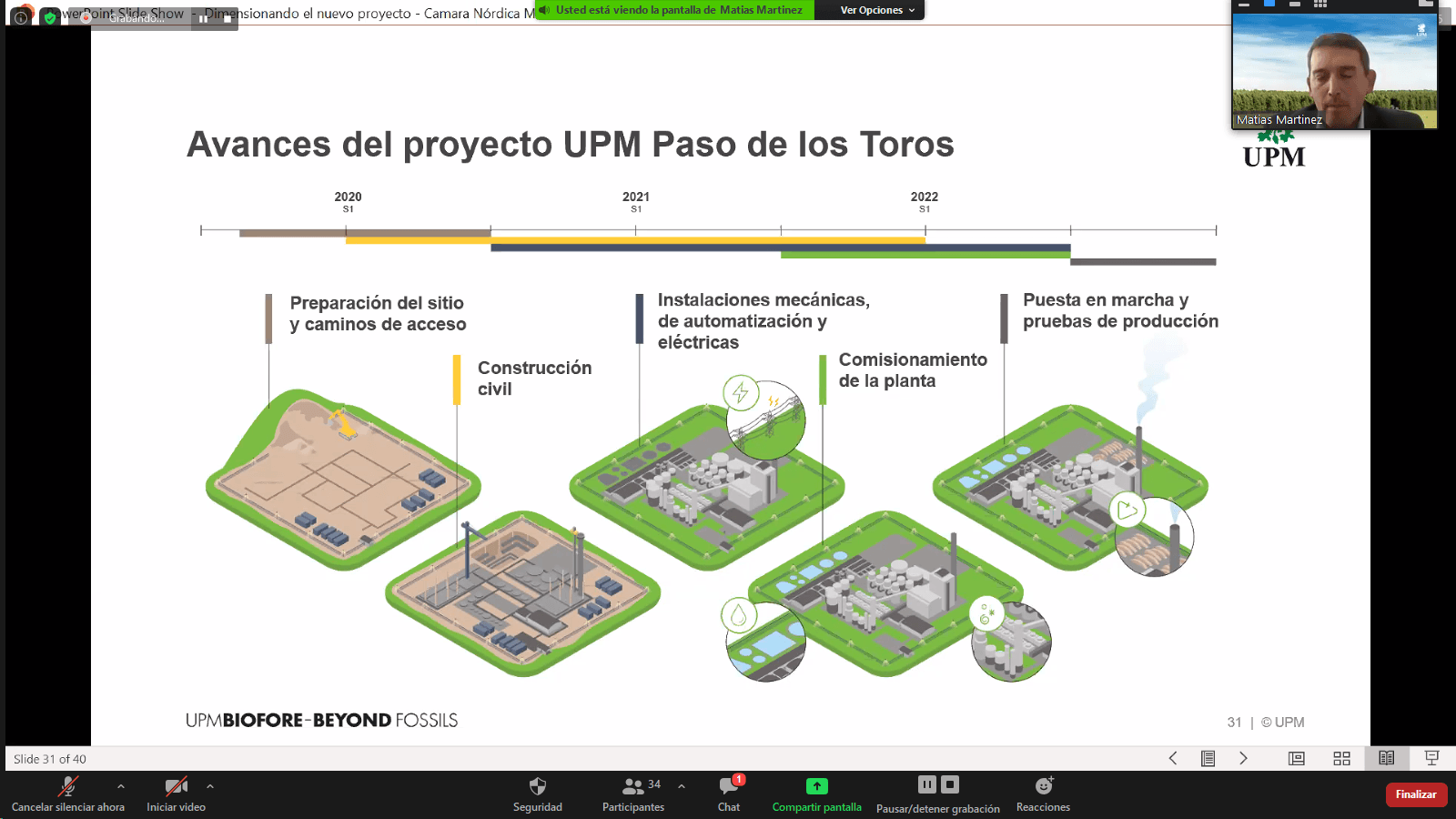Pause recording in top-left indicator

[203, 18]
